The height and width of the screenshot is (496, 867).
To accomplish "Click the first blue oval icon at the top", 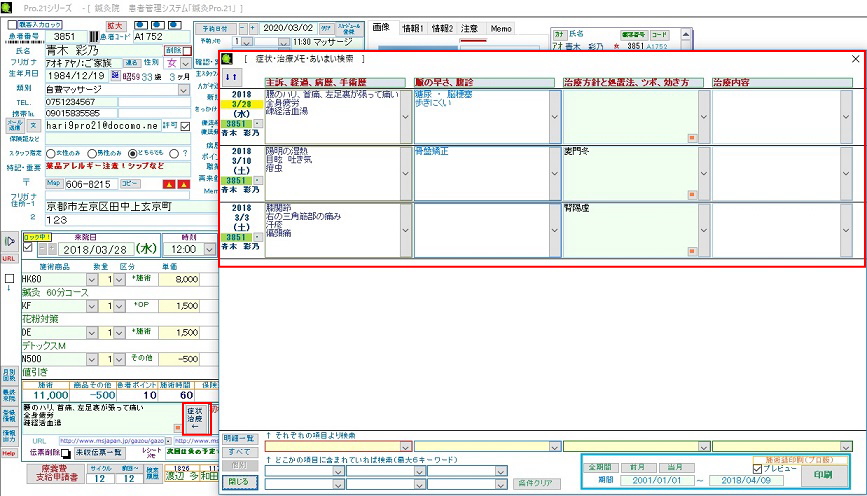I will pos(141,25).
